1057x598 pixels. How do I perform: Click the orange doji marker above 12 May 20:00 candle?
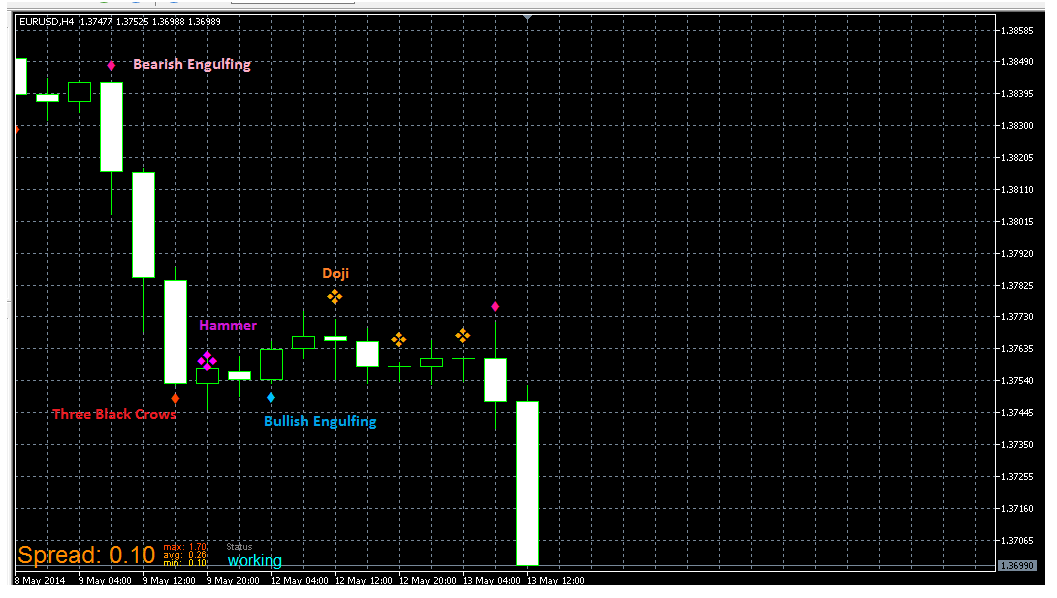click(x=399, y=340)
